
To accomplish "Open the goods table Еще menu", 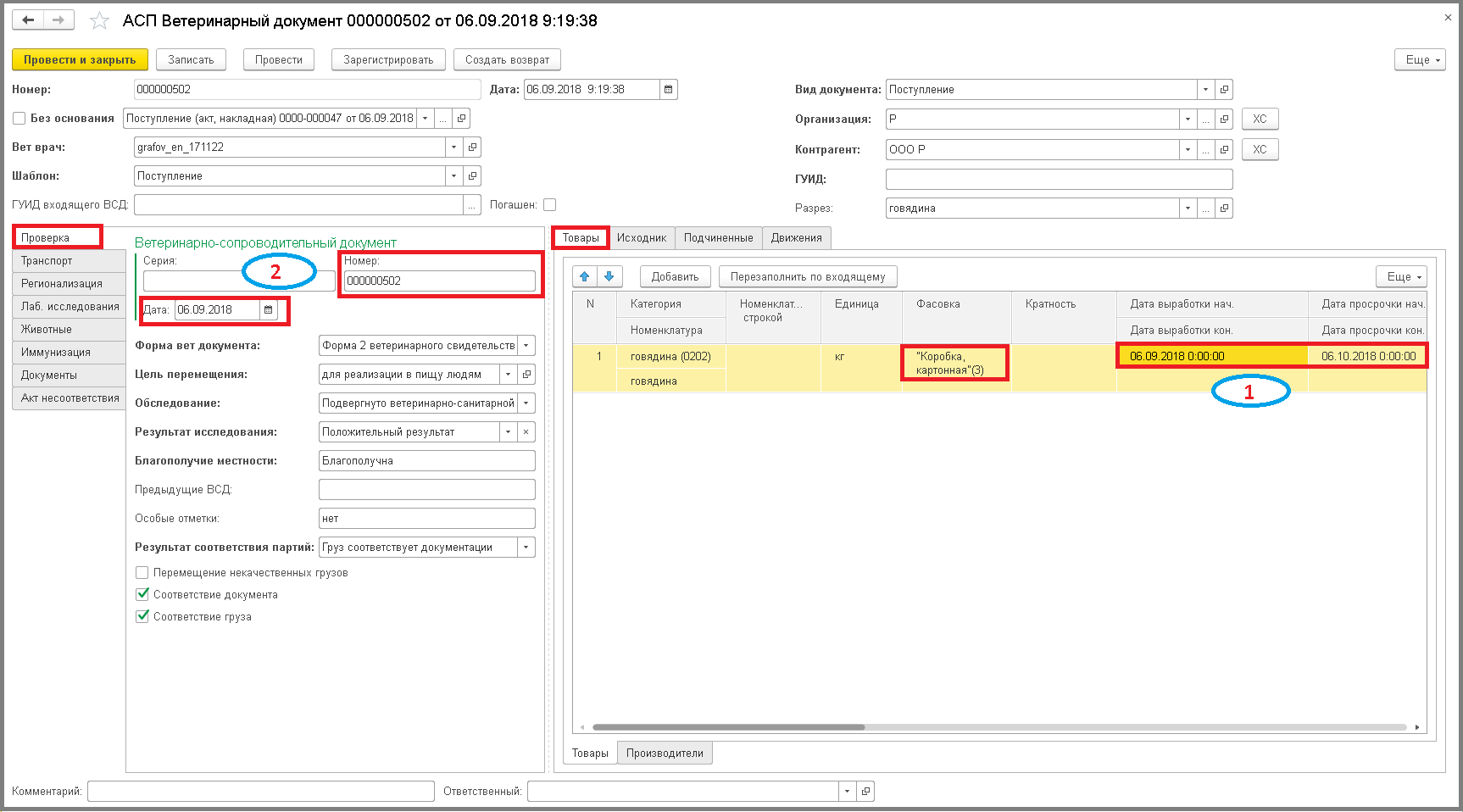I will tap(1401, 277).
